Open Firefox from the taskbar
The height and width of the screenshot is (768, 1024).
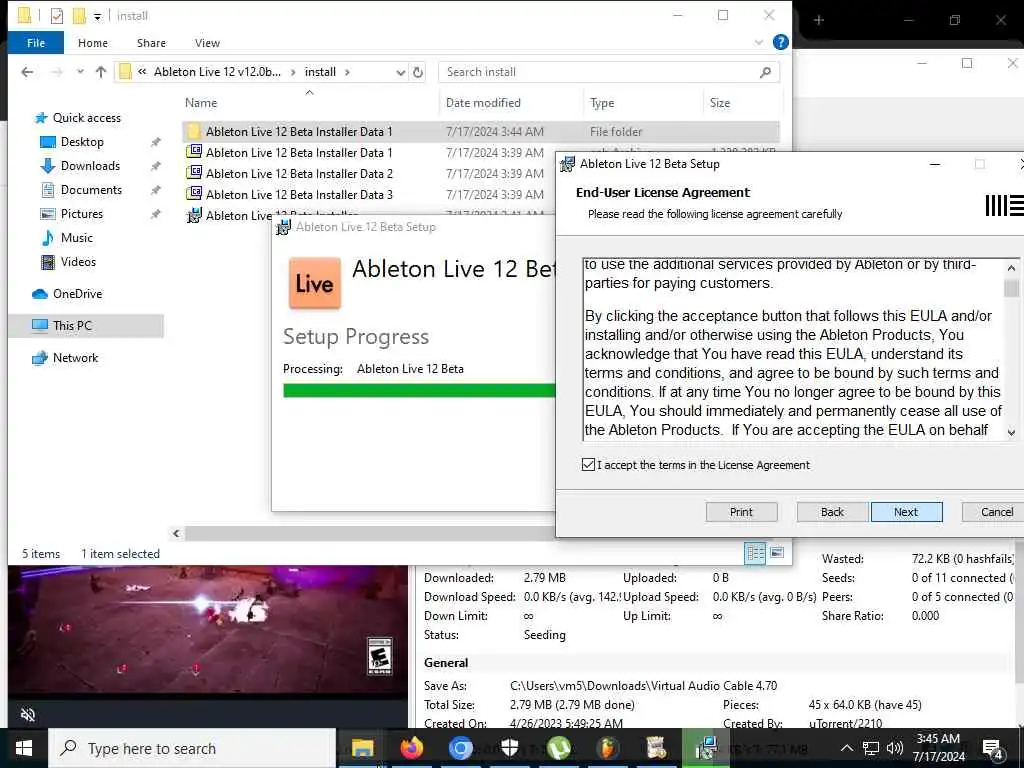pos(411,748)
